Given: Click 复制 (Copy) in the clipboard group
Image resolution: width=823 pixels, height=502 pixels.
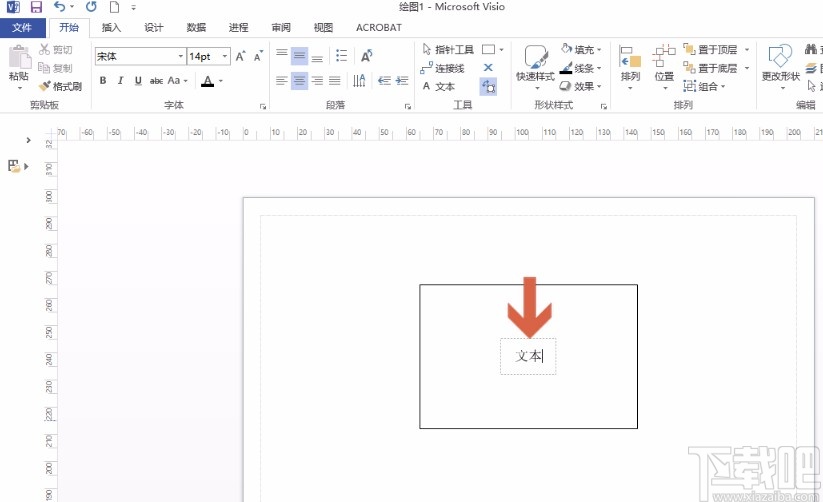Looking at the screenshot, I should (x=55, y=68).
